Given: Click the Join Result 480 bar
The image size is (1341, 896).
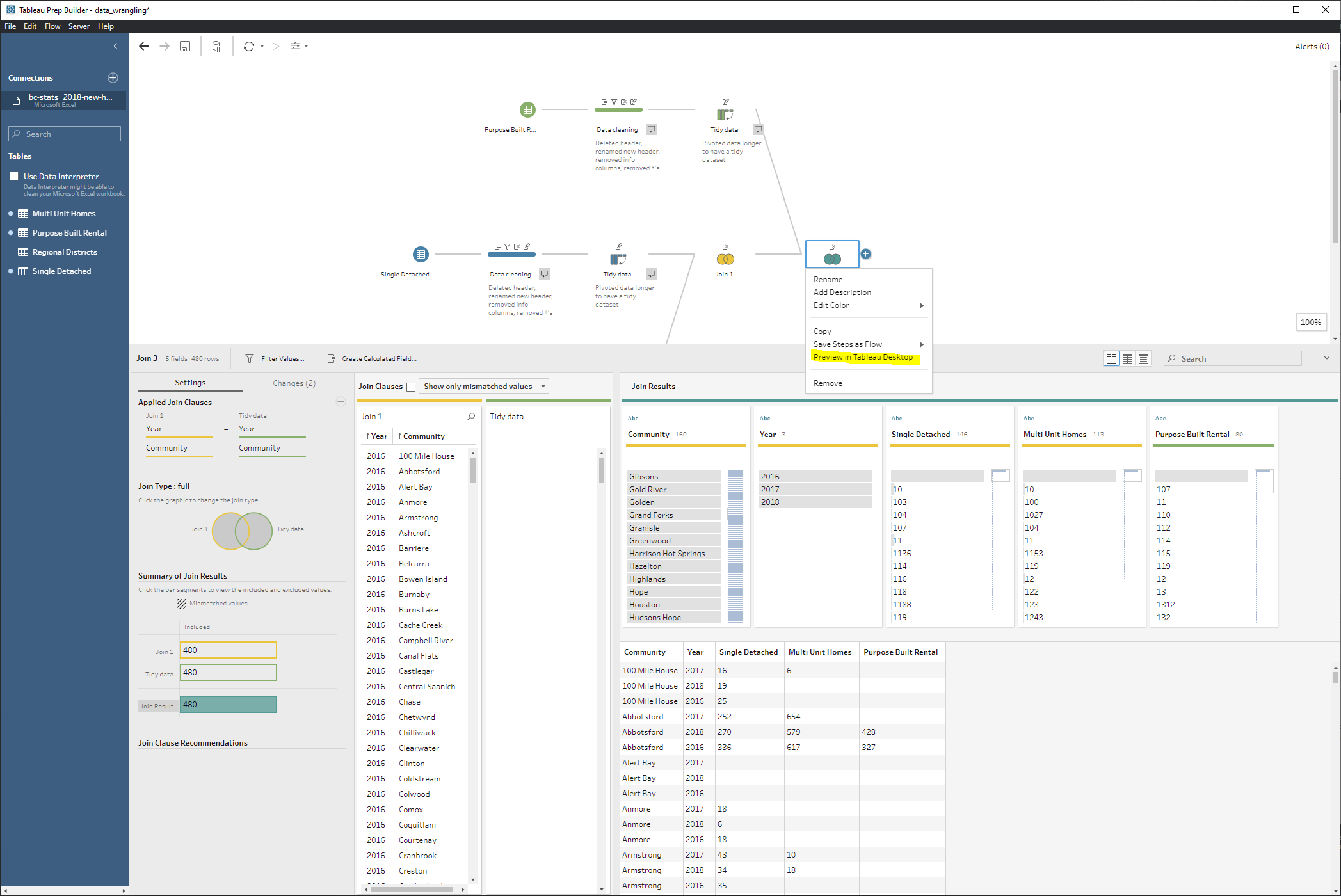Looking at the screenshot, I should (x=229, y=705).
